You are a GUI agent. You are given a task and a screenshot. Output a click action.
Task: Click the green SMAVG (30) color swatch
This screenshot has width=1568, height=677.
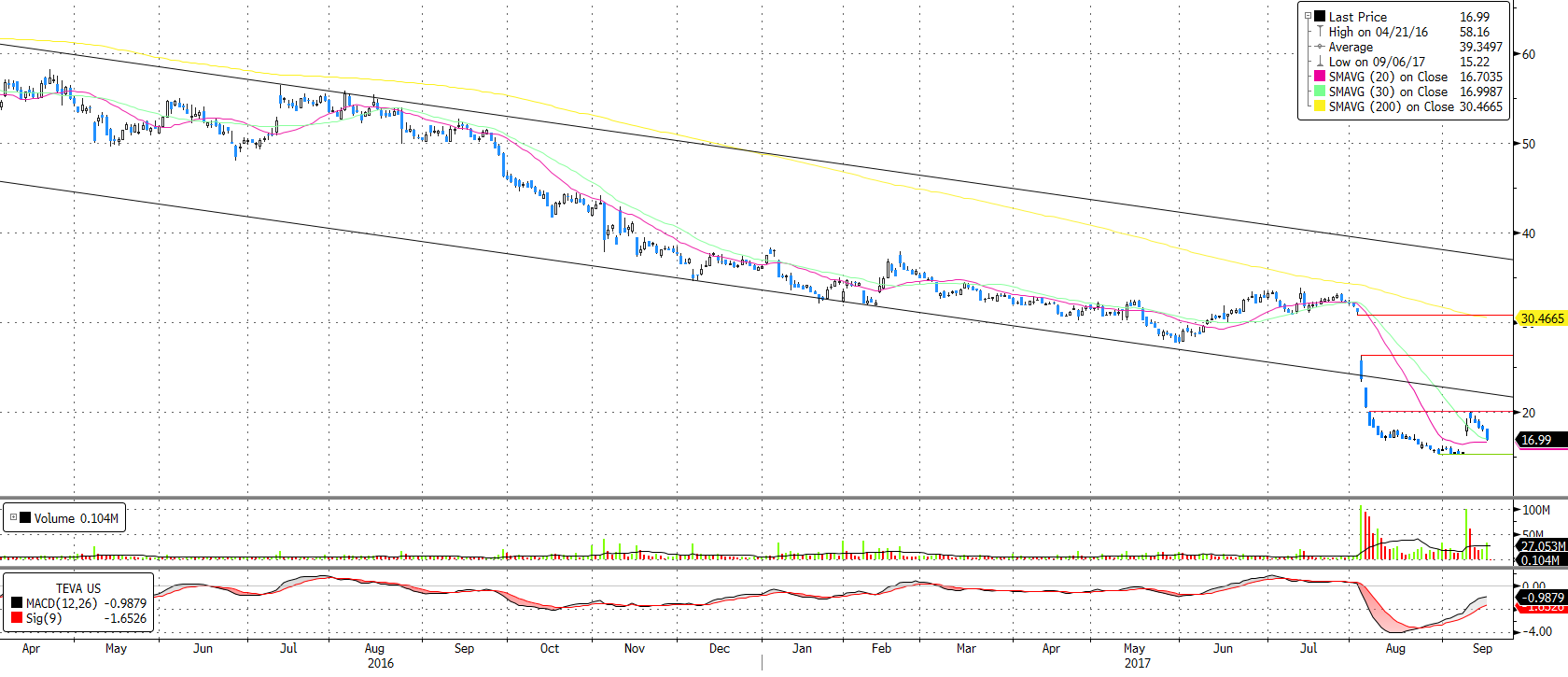[1320, 92]
